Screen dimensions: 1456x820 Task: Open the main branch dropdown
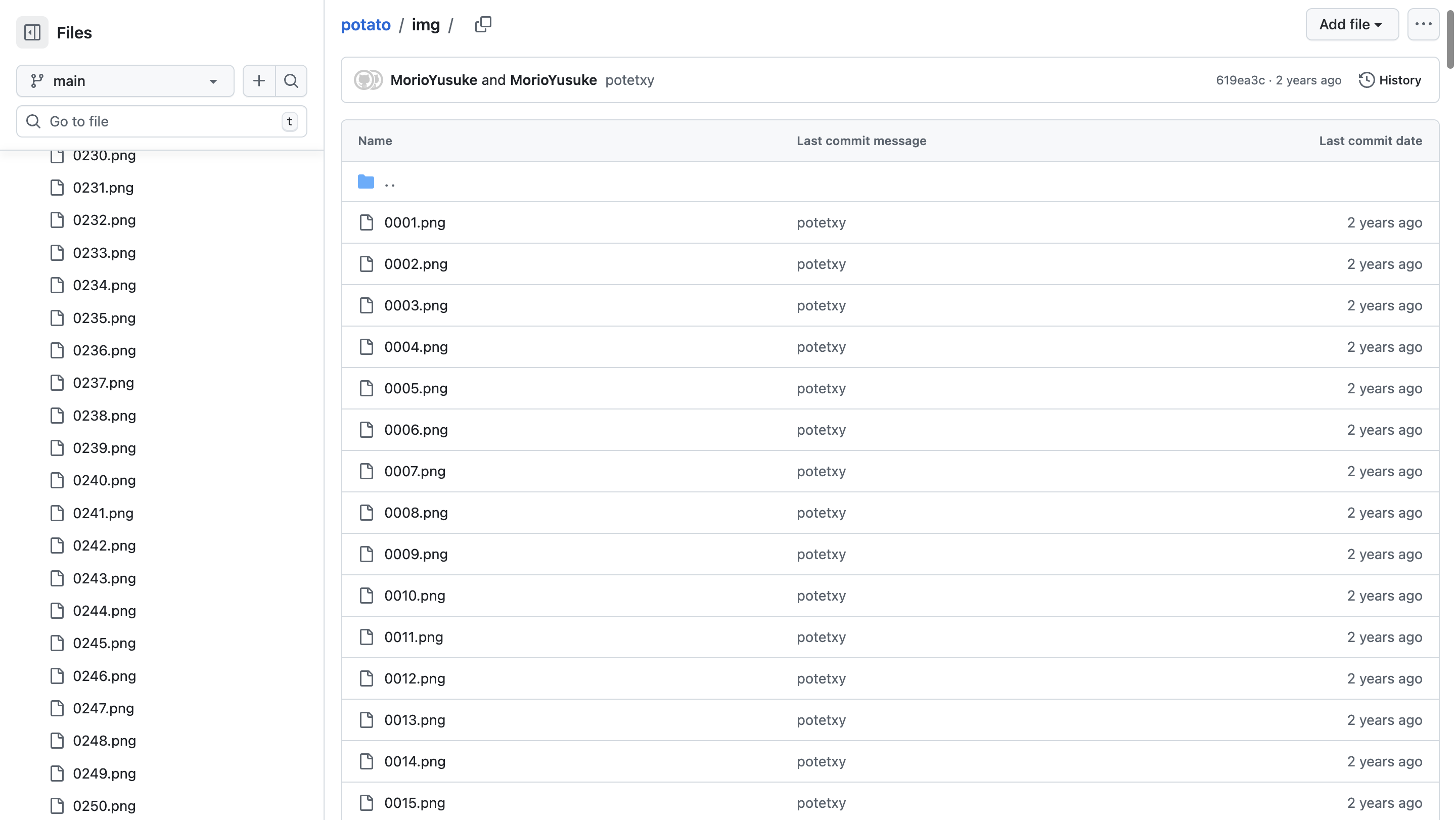[x=125, y=81]
